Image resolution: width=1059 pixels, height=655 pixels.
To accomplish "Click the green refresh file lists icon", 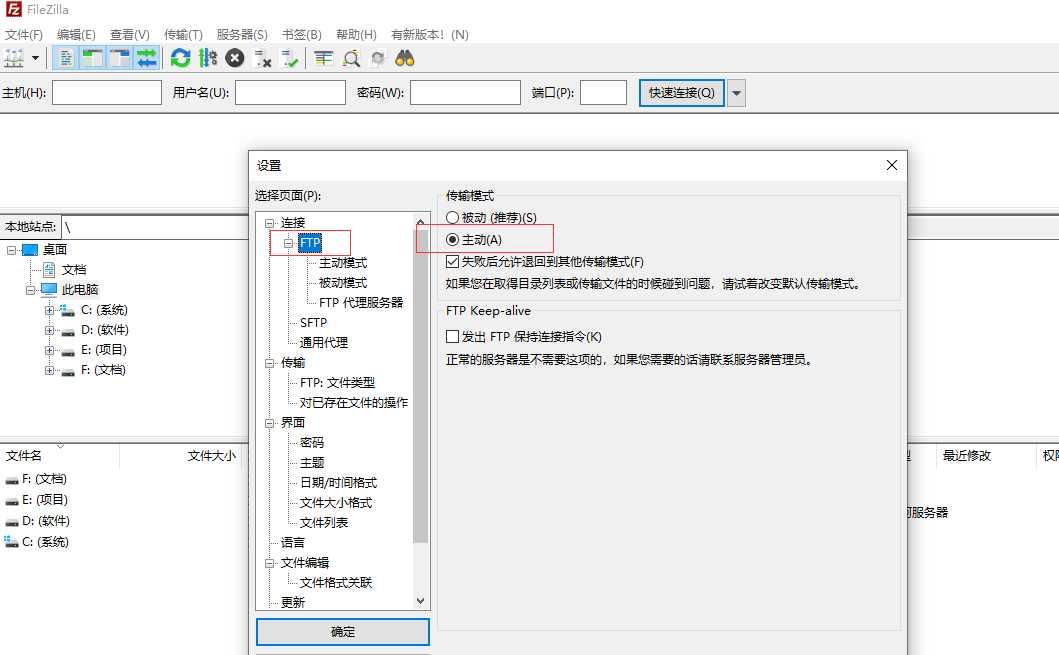I will pos(180,59).
